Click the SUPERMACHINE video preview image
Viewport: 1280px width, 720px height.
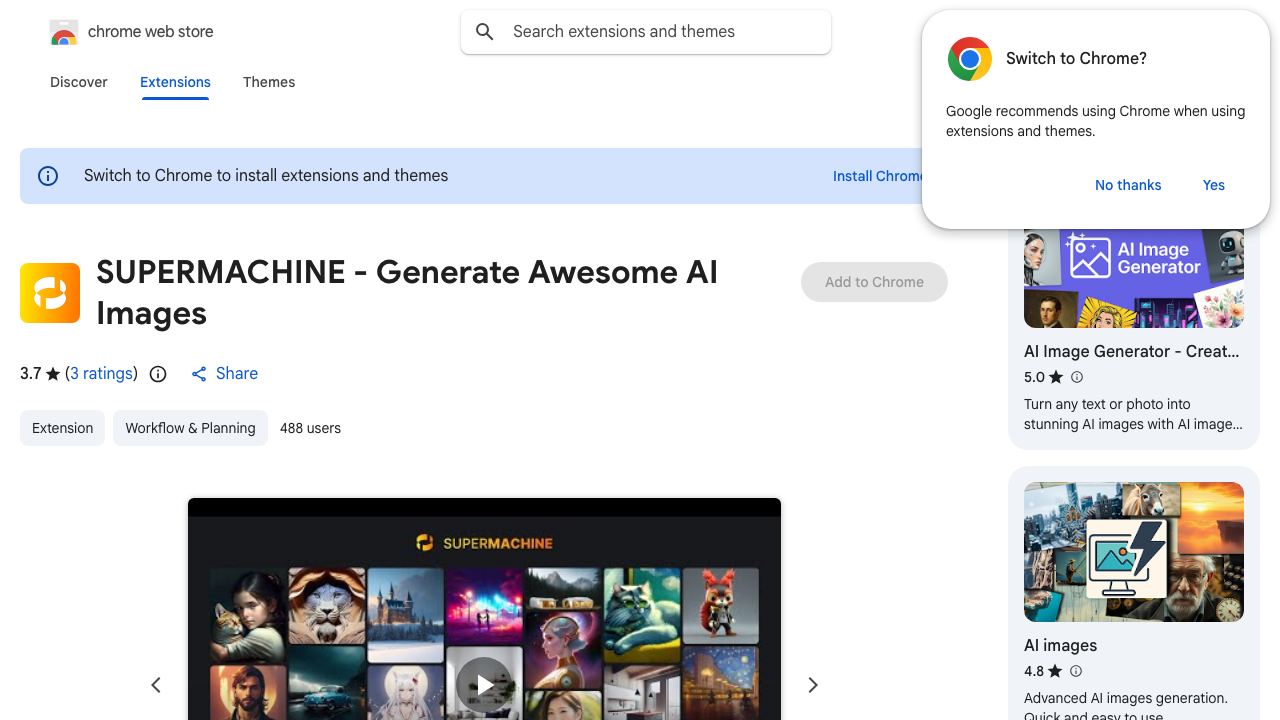(484, 609)
